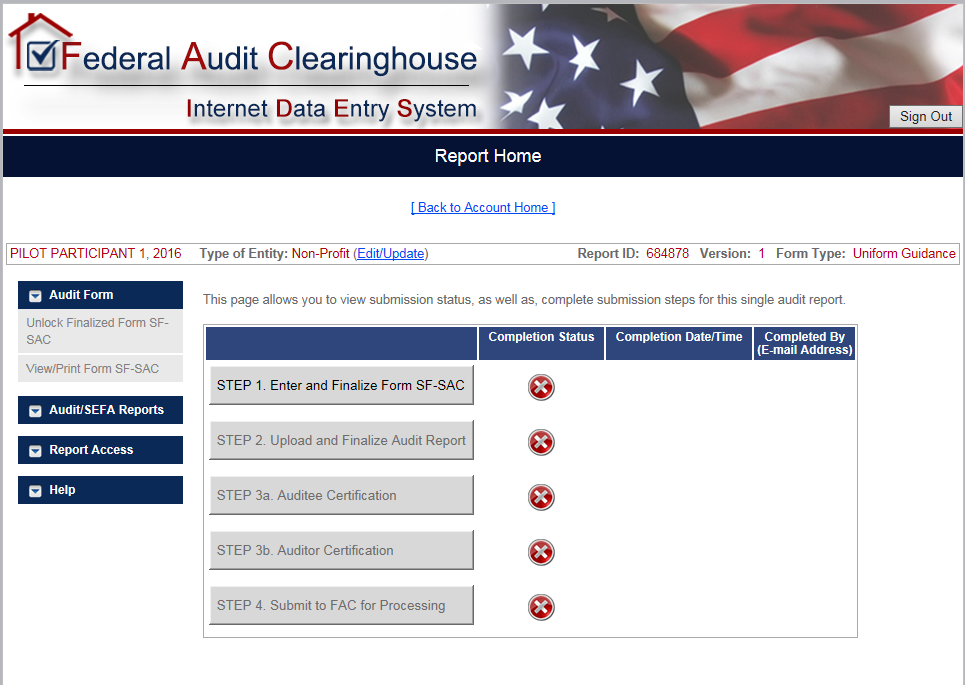The height and width of the screenshot is (685, 965).
Task: Click the Completed By (E-mail Address) header
Action: click(x=804, y=343)
